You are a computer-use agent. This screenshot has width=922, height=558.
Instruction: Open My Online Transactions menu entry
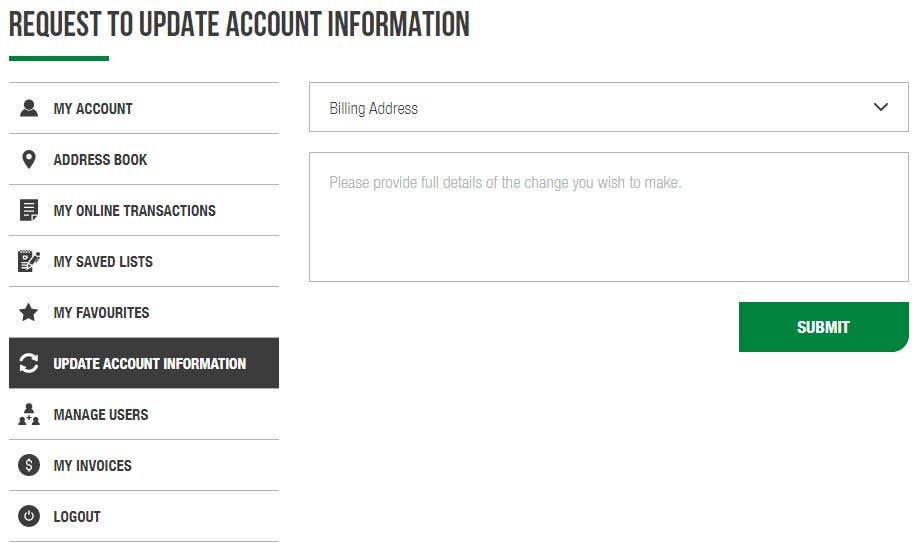(144, 210)
